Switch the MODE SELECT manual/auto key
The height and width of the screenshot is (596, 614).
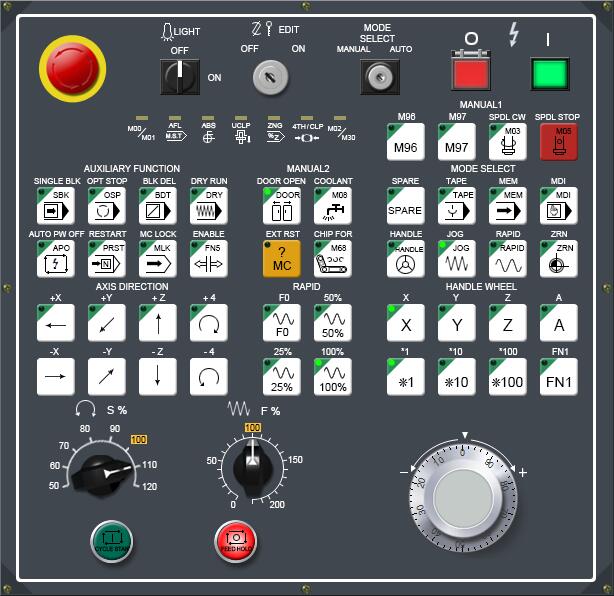[379, 76]
